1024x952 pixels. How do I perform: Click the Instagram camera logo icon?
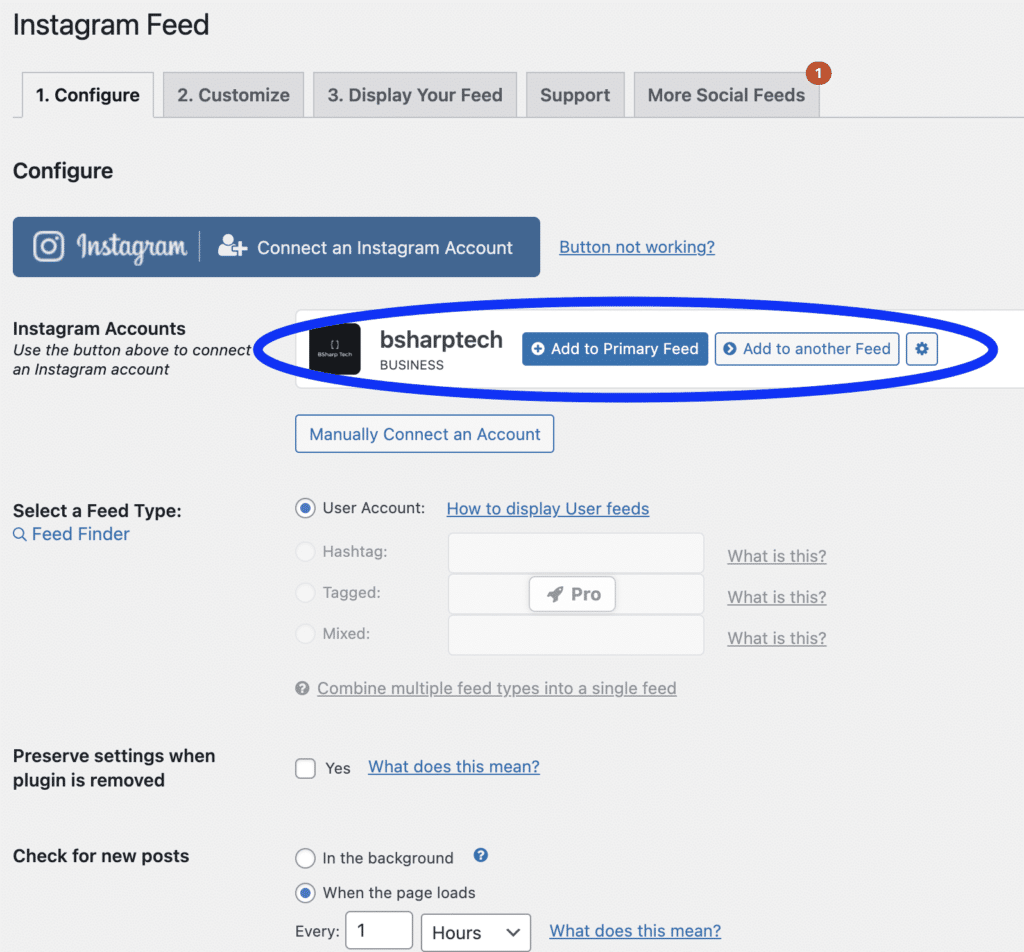pos(49,247)
